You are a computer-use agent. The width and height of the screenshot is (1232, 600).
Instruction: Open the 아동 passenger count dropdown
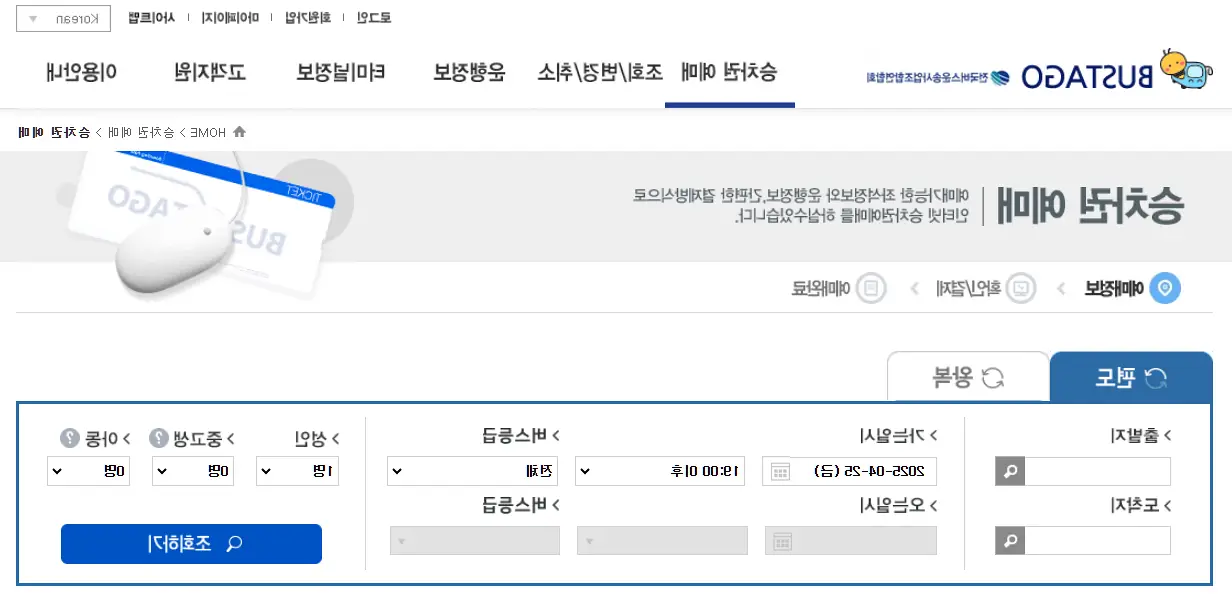click(88, 471)
